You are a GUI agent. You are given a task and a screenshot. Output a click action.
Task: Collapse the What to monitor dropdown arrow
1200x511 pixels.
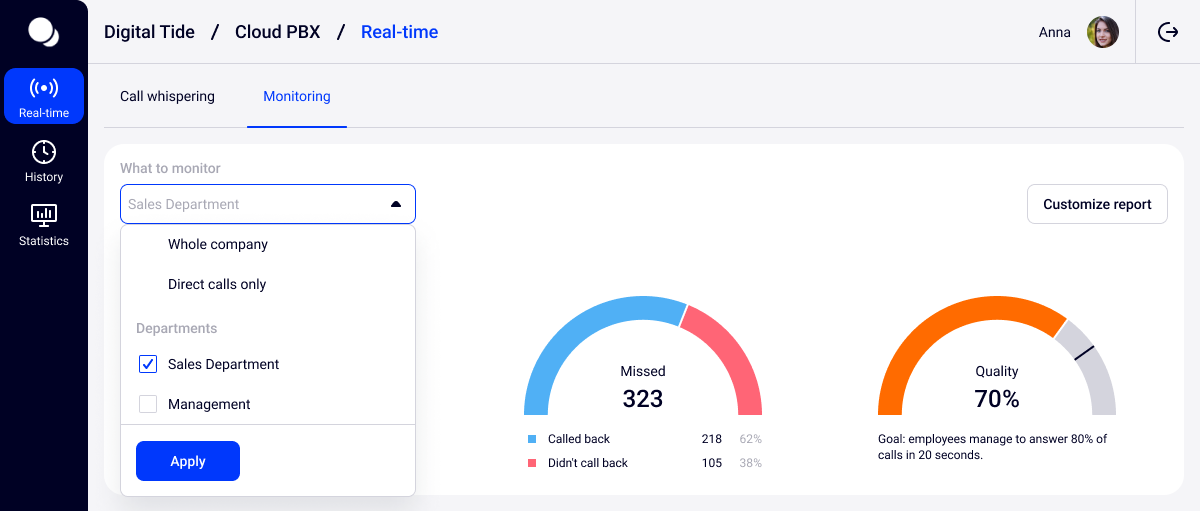396,204
